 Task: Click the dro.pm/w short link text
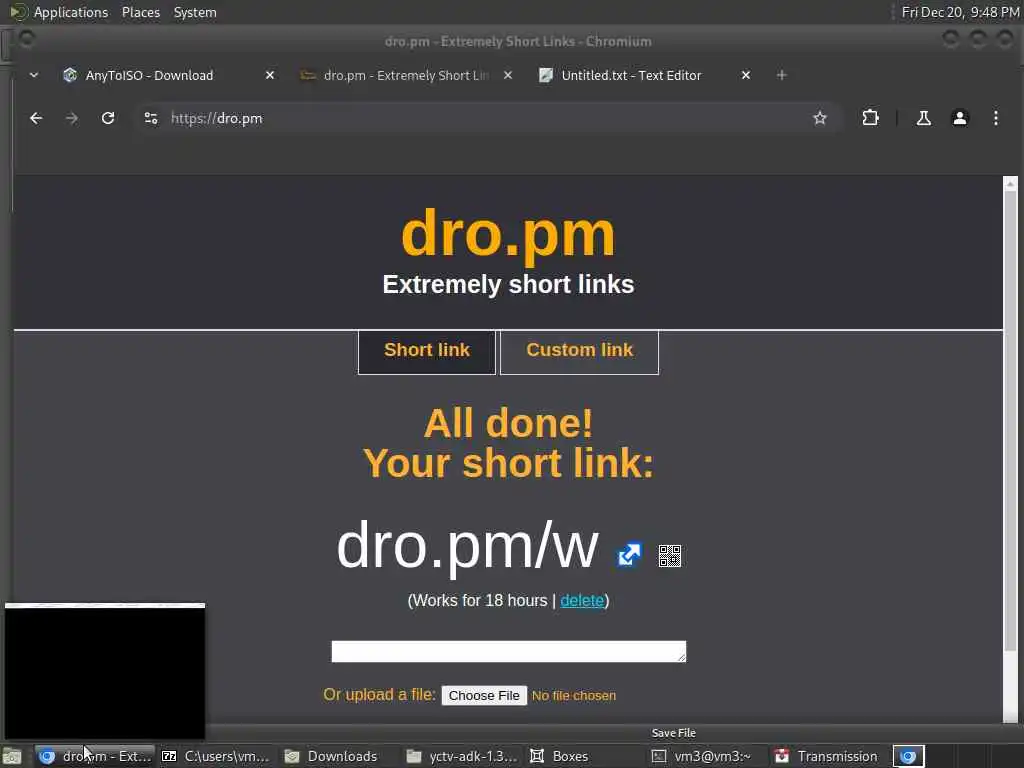(467, 547)
